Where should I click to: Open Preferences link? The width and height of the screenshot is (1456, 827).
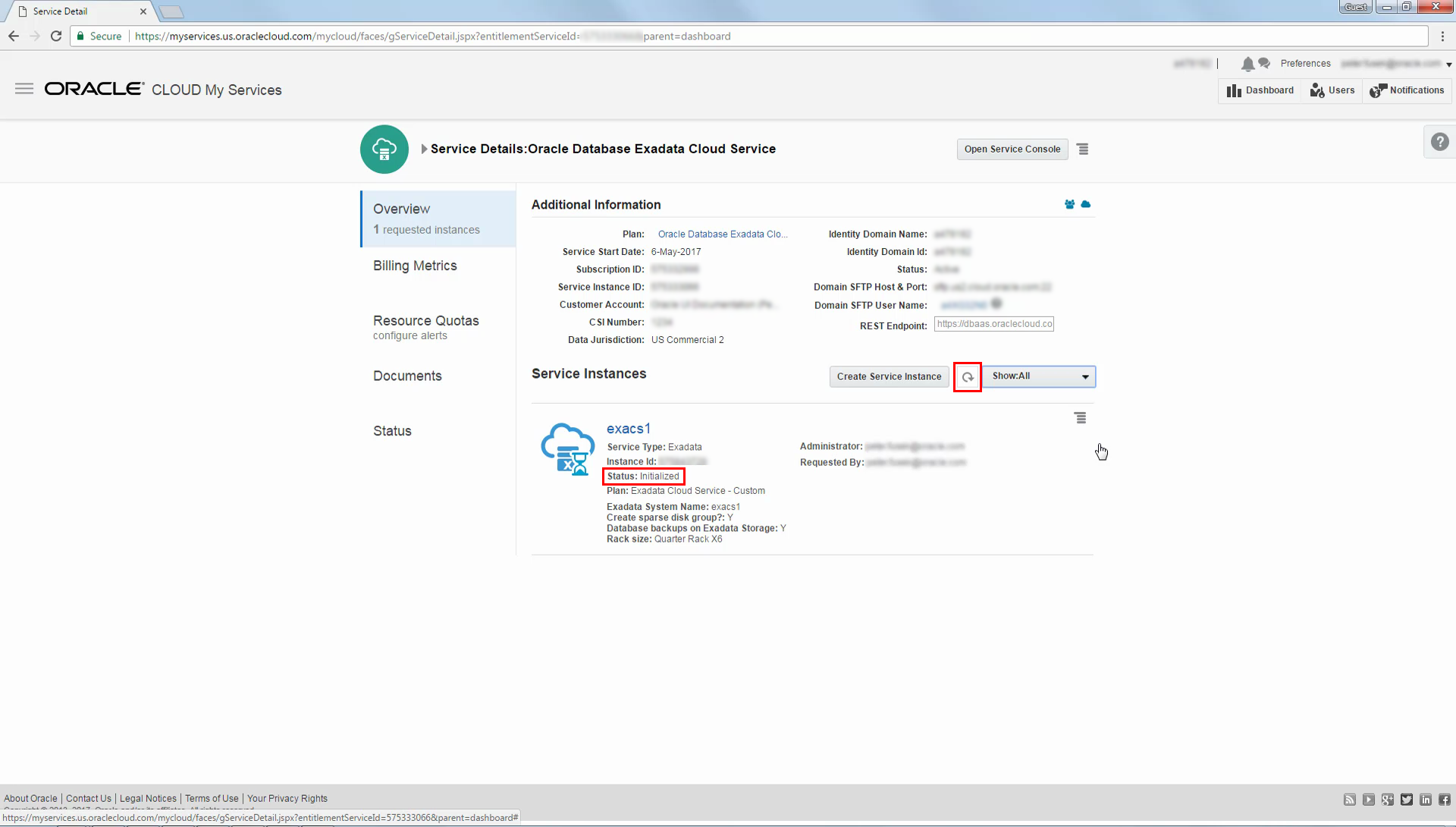[1305, 64]
